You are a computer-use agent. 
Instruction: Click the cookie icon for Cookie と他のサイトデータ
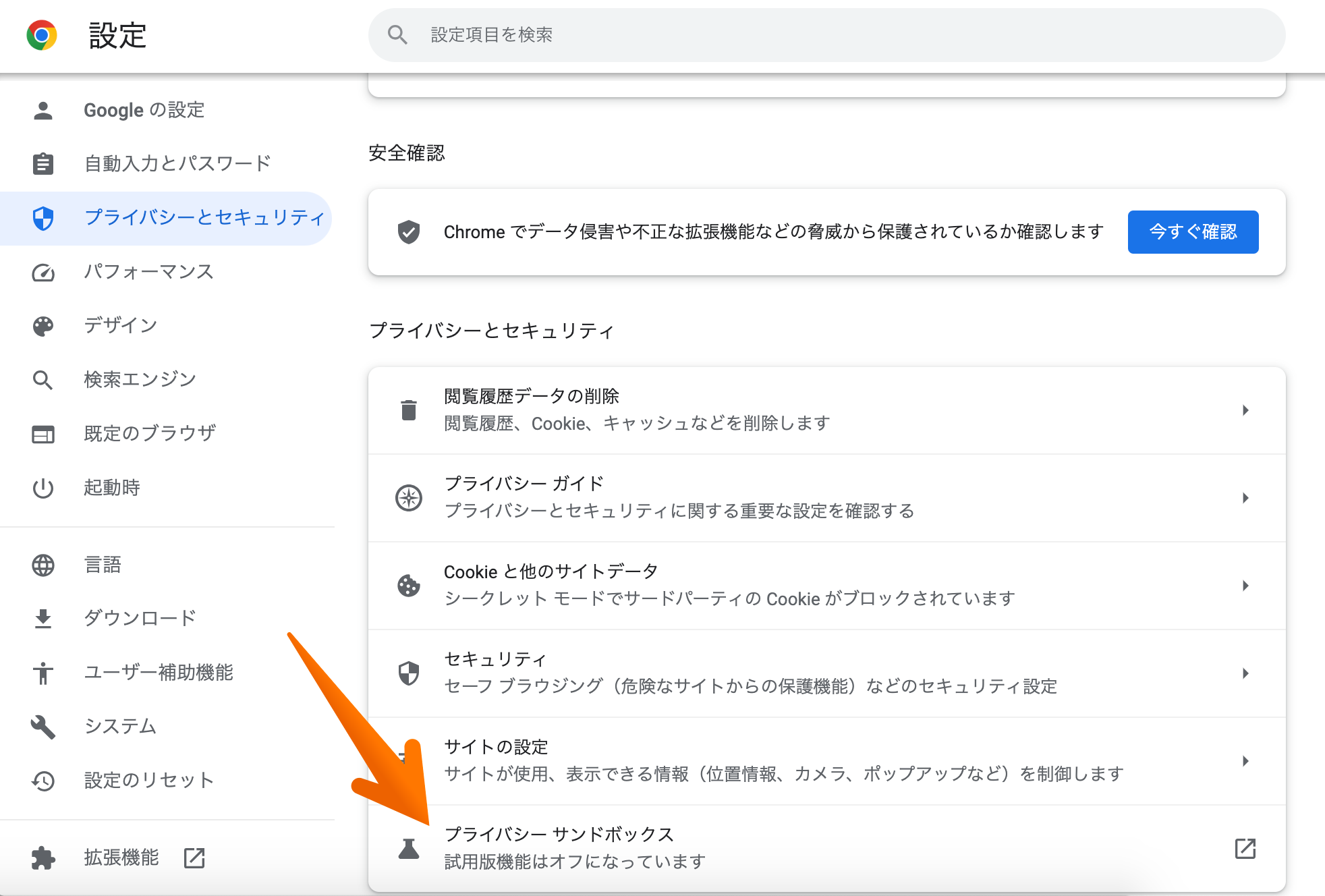pos(408,586)
